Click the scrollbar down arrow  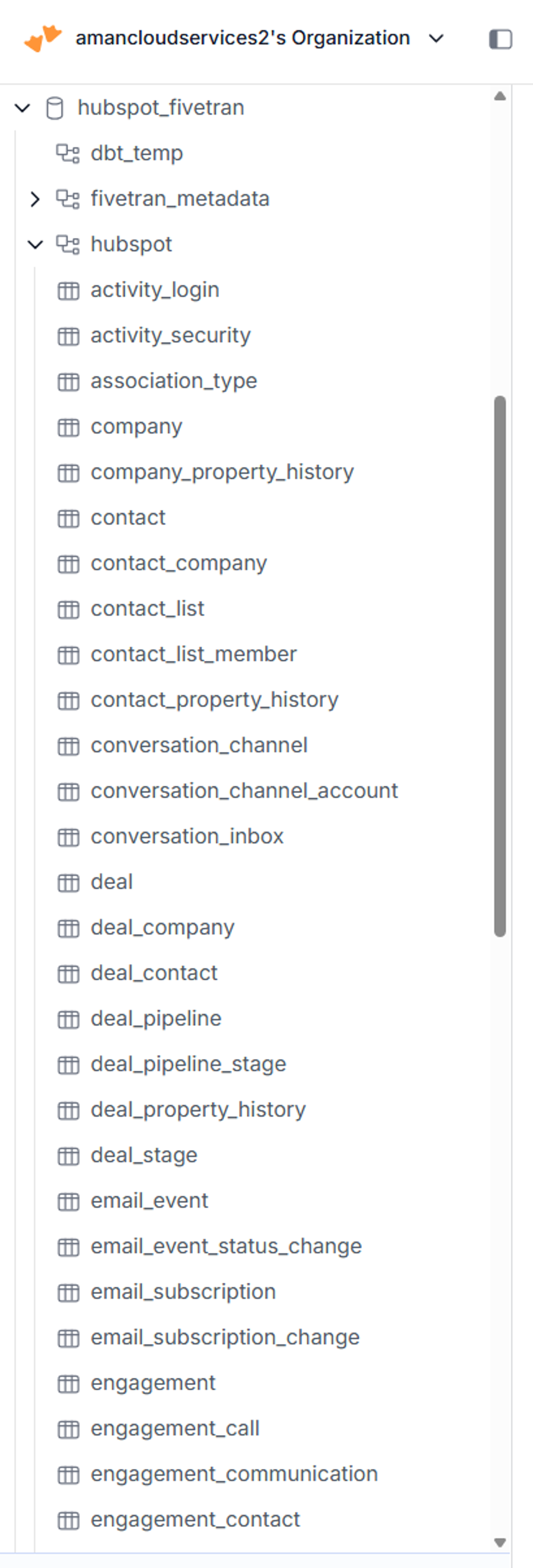pos(500,1542)
